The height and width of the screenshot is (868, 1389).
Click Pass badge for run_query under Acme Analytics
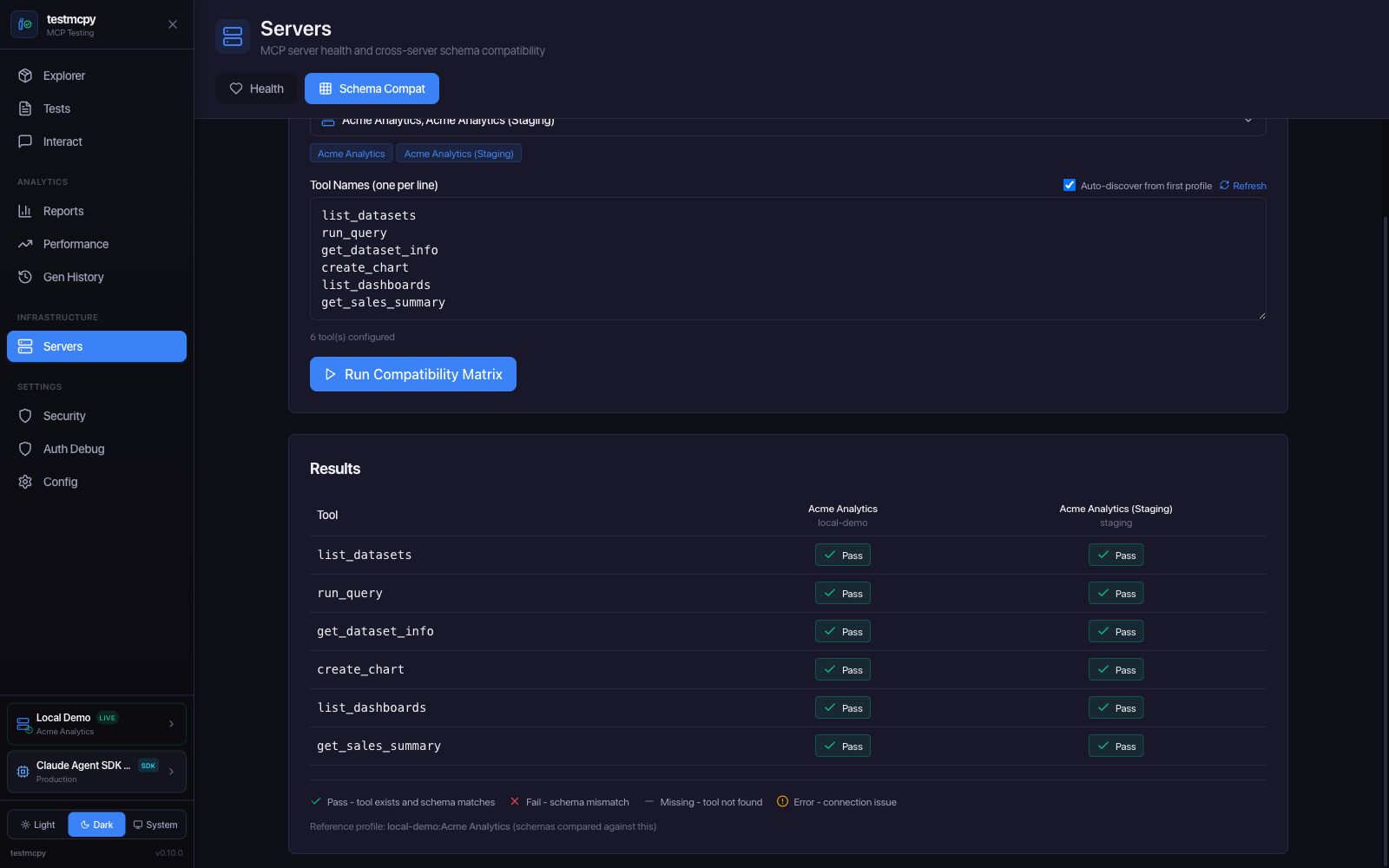click(843, 594)
